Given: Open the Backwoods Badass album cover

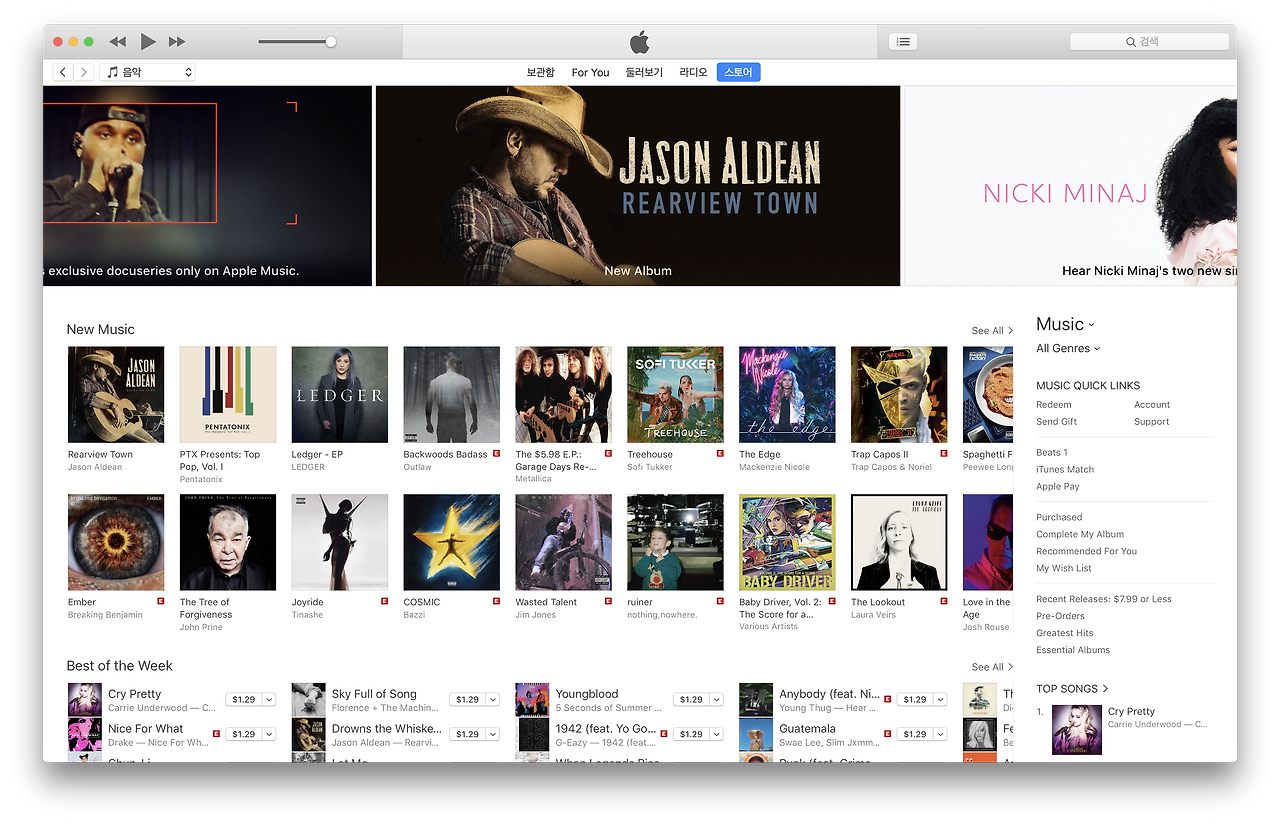Looking at the screenshot, I should coord(452,395).
